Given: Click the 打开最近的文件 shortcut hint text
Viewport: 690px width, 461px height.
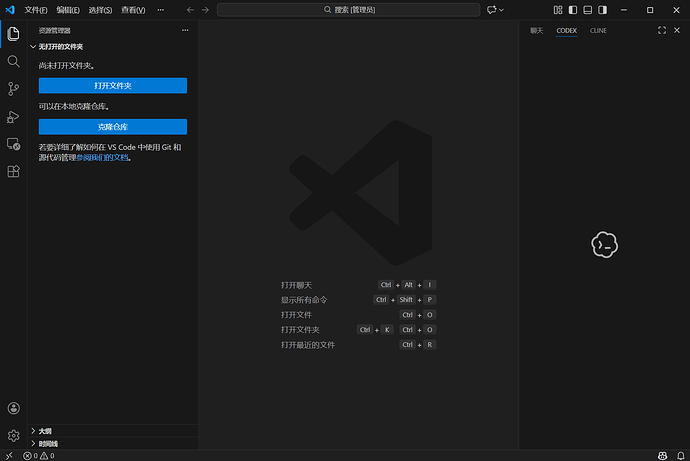Looking at the screenshot, I should point(308,345).
